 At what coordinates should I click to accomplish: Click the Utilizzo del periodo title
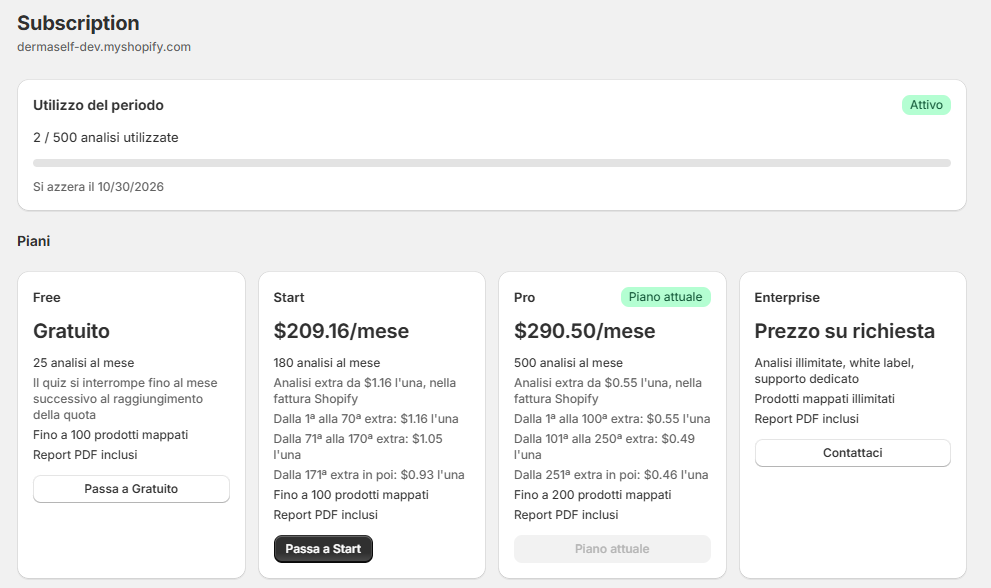click(98, 105)
